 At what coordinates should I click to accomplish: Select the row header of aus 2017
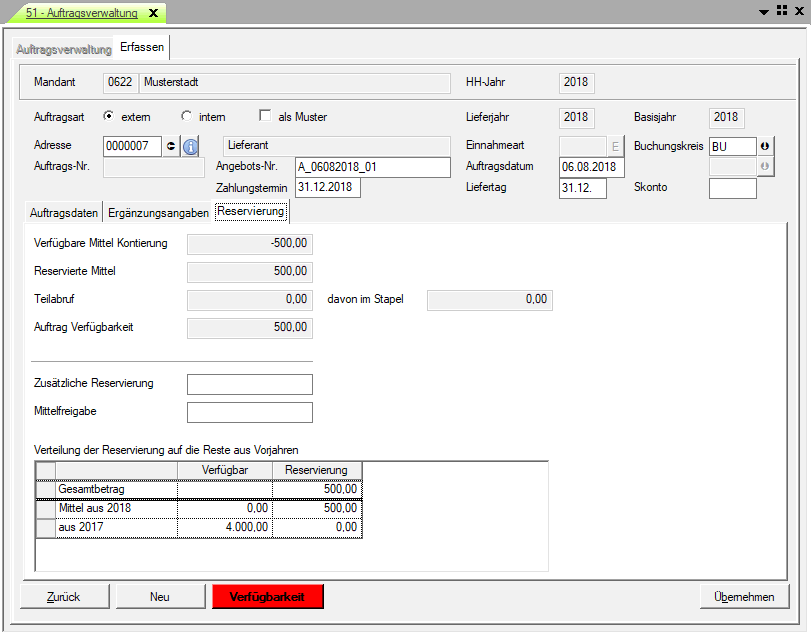[46, 527]
